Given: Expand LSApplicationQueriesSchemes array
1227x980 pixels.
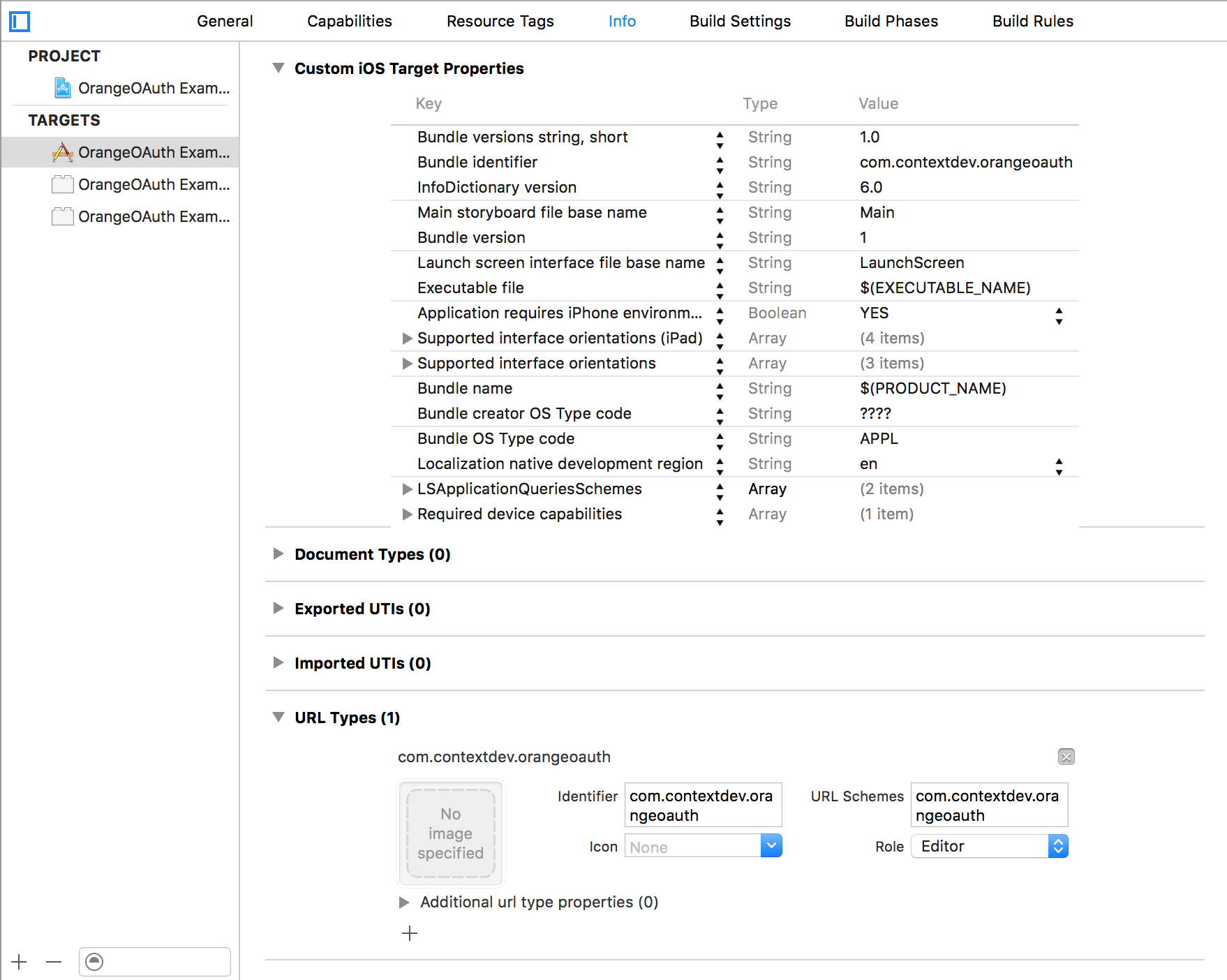Looking at the screenshot, I should pyautogui.click(x=408, y=489).
